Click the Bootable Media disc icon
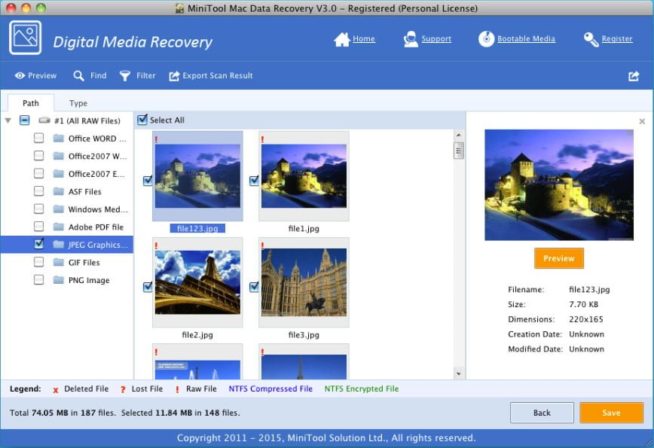This screenshot has width=654, height=448. click(486, 39)
